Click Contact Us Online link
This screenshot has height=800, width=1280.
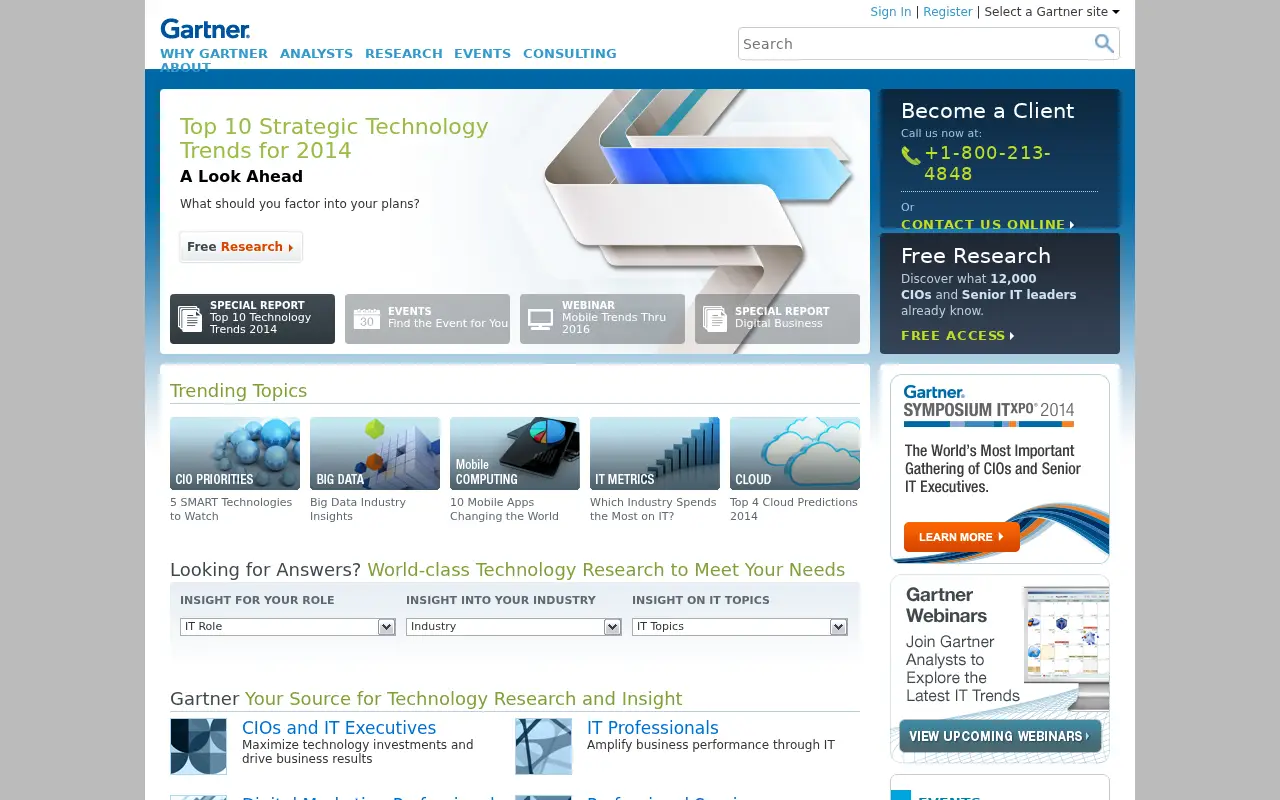(x=988, y=225)
